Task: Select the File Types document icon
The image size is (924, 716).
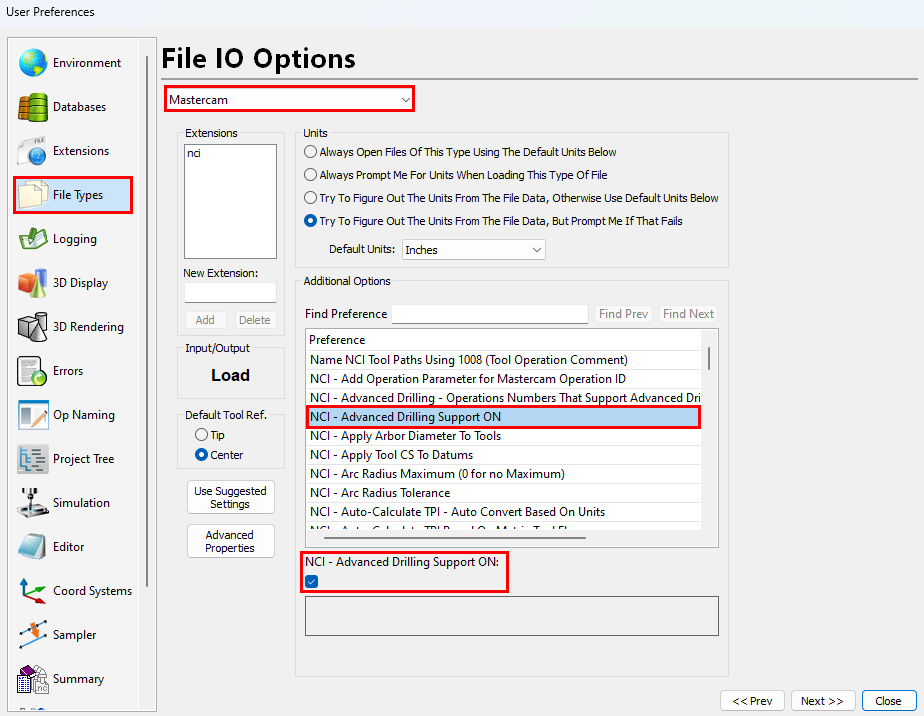Action: coord(32,195)
